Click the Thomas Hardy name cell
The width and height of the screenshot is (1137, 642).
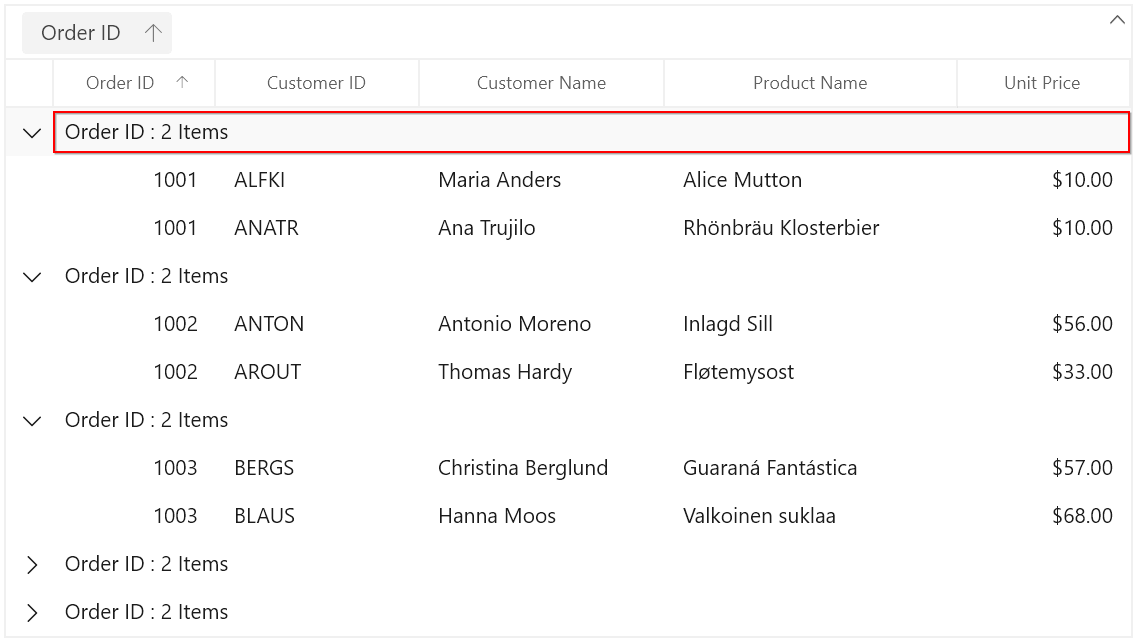pyautogui.click(x=542, y=371)
